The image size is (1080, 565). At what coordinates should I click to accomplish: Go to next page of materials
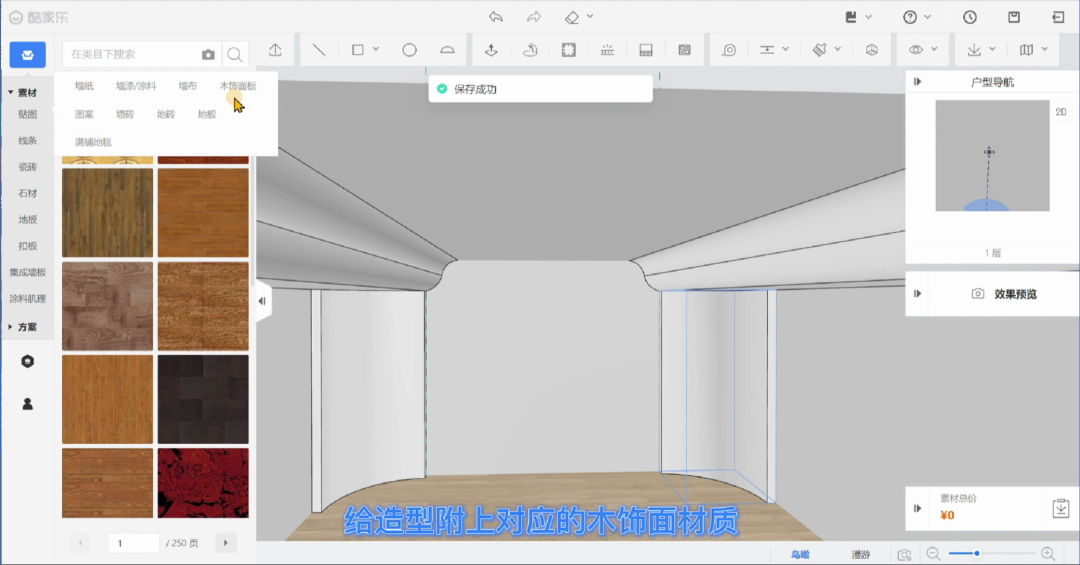coord(226,543)
